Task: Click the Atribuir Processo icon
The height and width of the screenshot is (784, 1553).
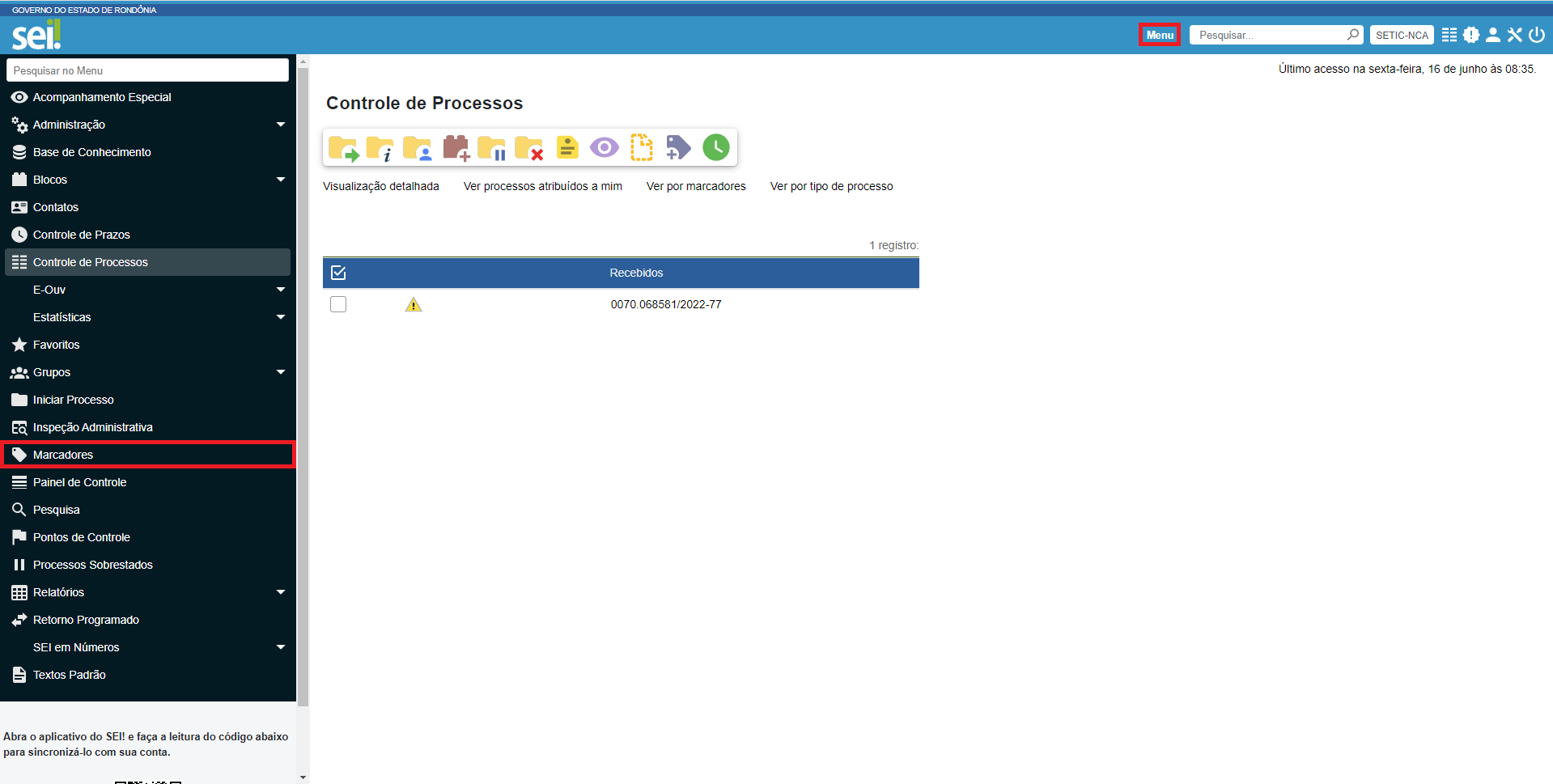Action: coord(418,147)
